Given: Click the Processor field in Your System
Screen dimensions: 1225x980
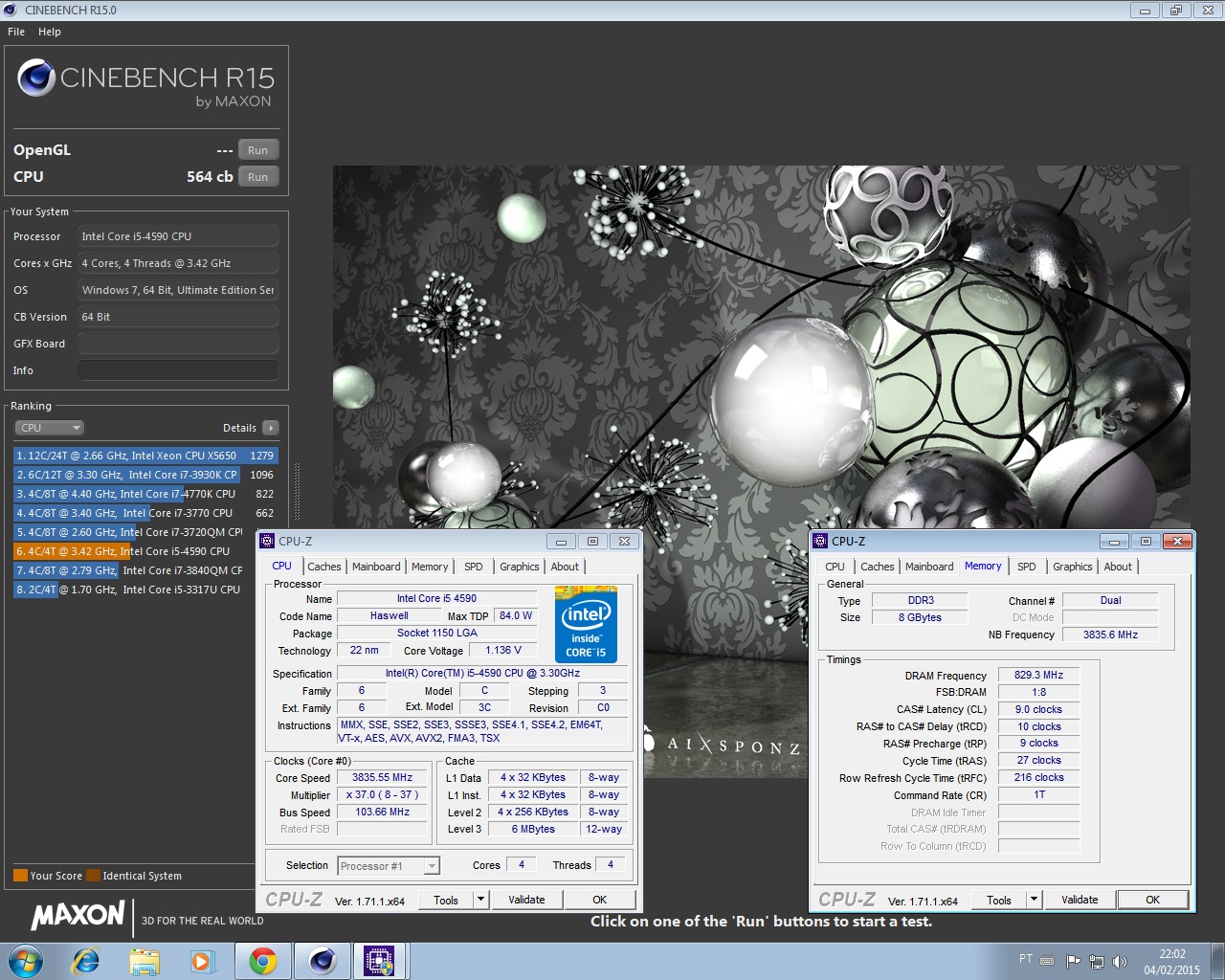Looking at the screenshot, I should 178,236.
